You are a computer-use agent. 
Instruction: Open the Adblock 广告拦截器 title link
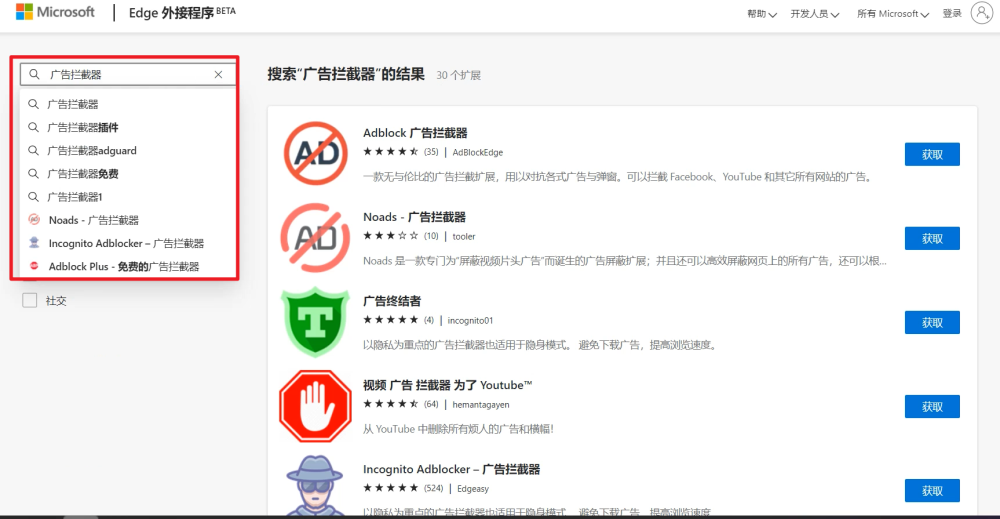pos(415,133)
